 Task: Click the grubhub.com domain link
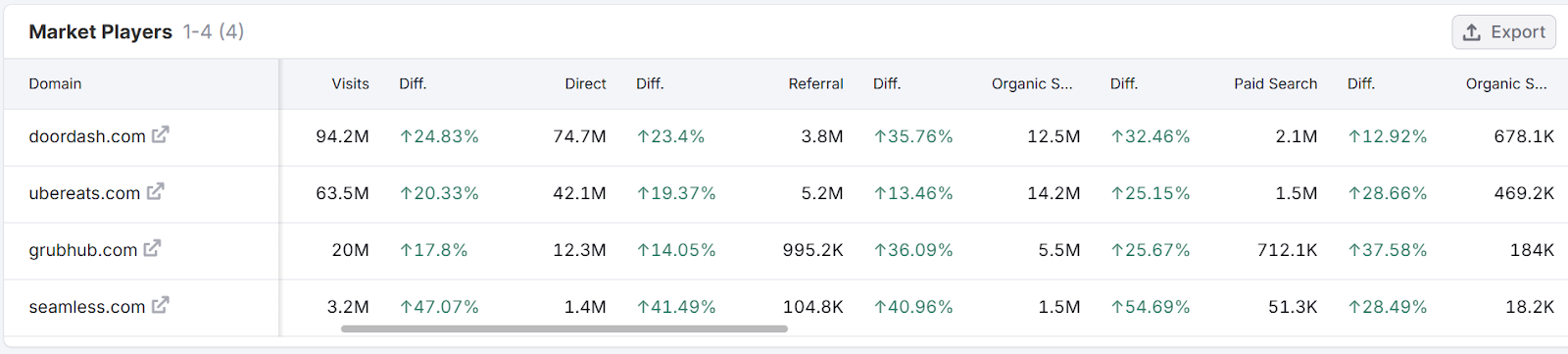pos(83,250)
